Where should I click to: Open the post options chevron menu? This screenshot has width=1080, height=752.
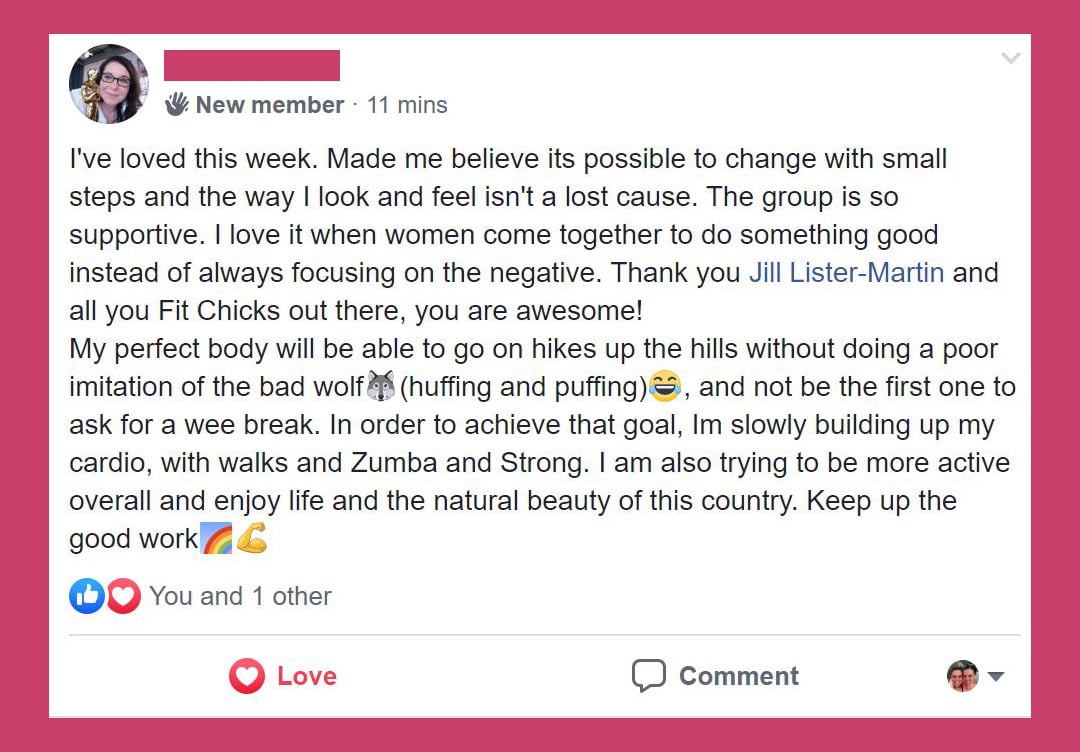tap(1010, 58)
